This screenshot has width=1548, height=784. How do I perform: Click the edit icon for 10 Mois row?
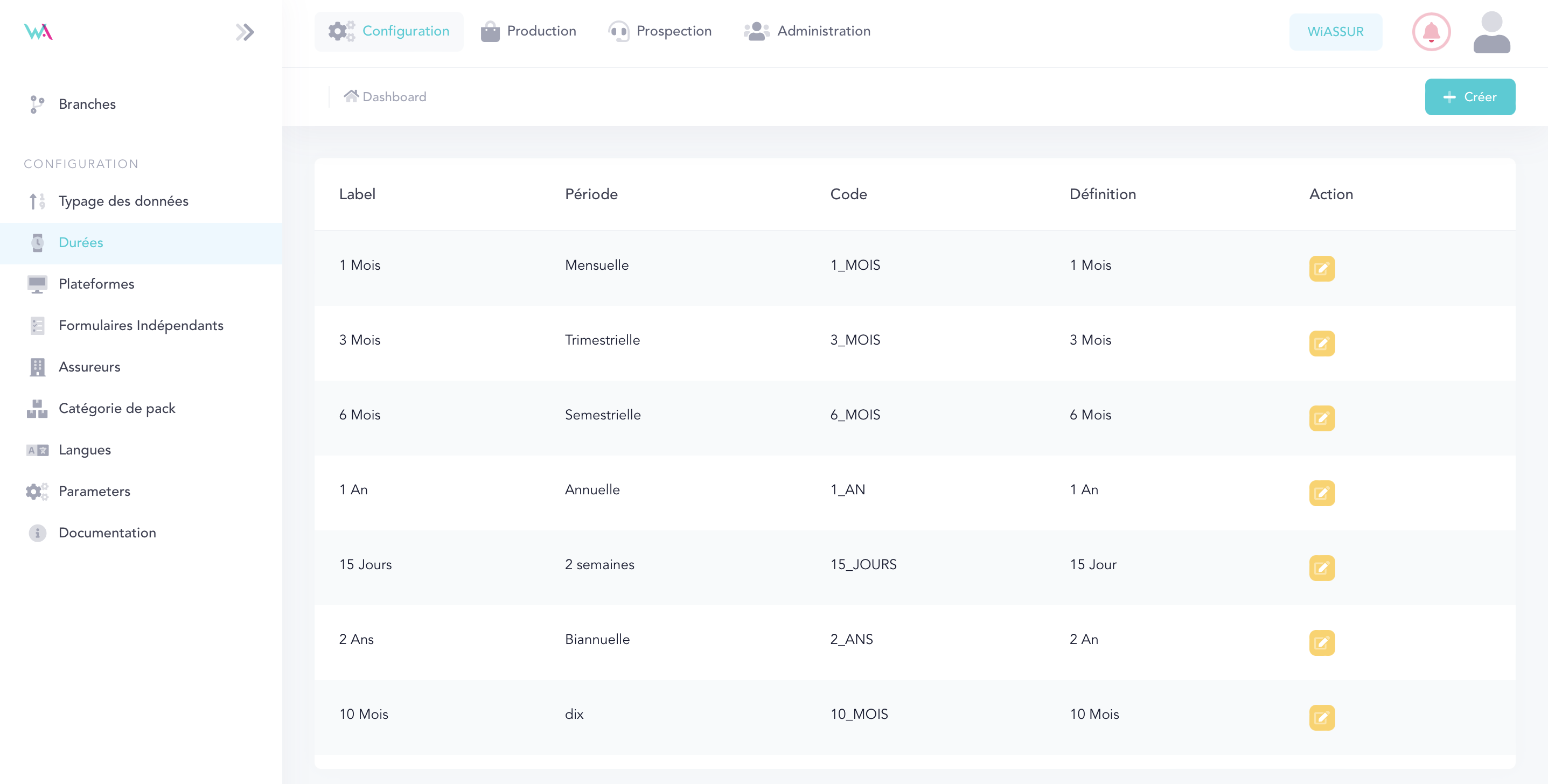[1321, 717]
